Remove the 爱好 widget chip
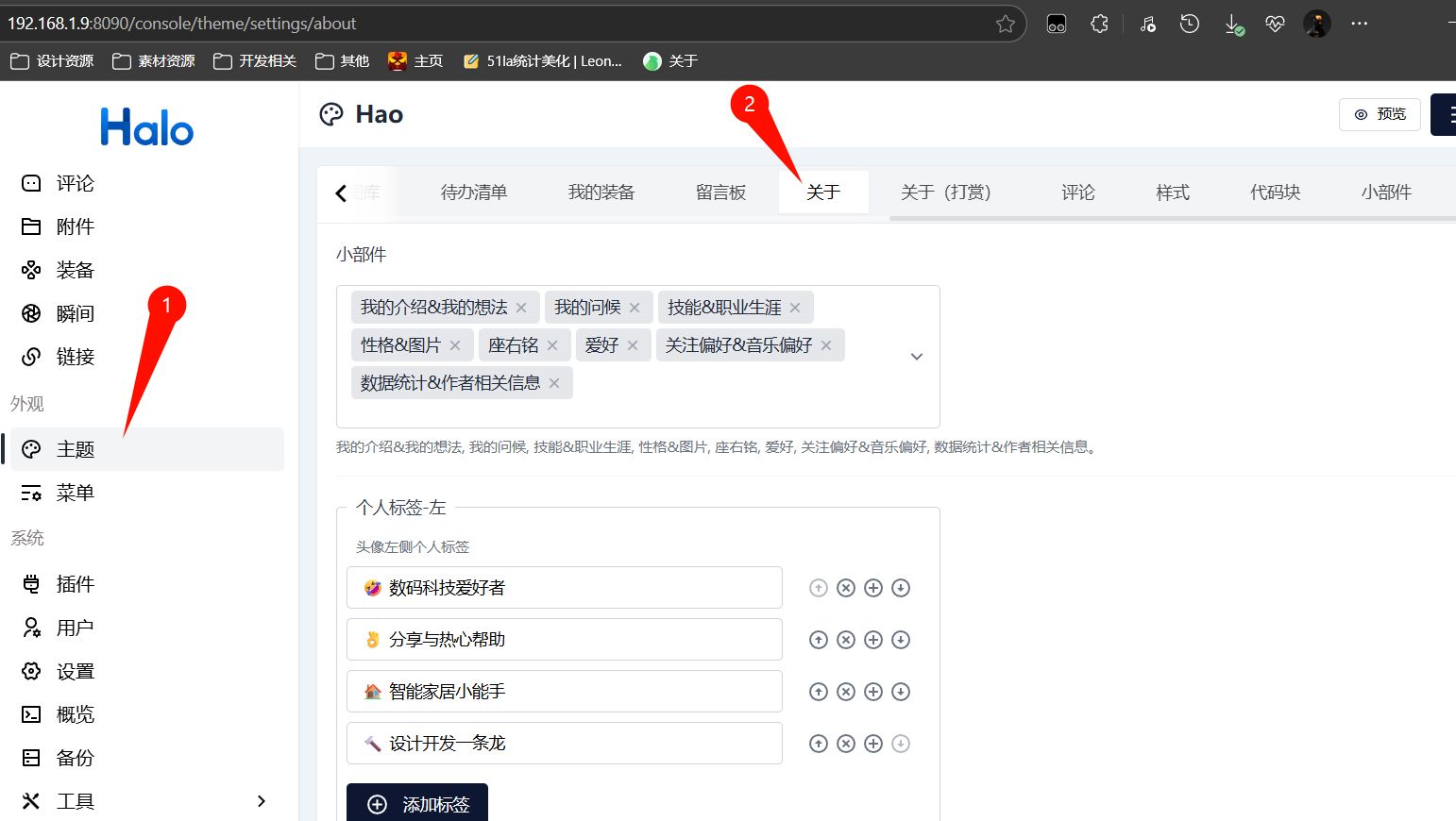The image size is (1456, 821). point(633,345)
